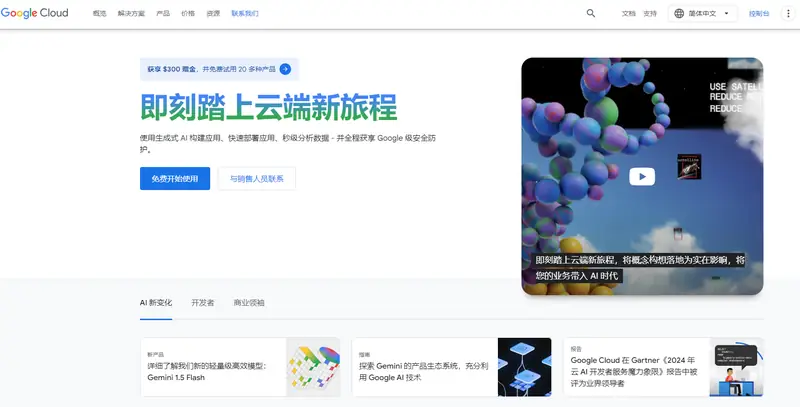Viewport: 800px width, 407px height.
Task: Open the 探索 Gemini 的产品生态系统 card
Action: tap(452, 367)
